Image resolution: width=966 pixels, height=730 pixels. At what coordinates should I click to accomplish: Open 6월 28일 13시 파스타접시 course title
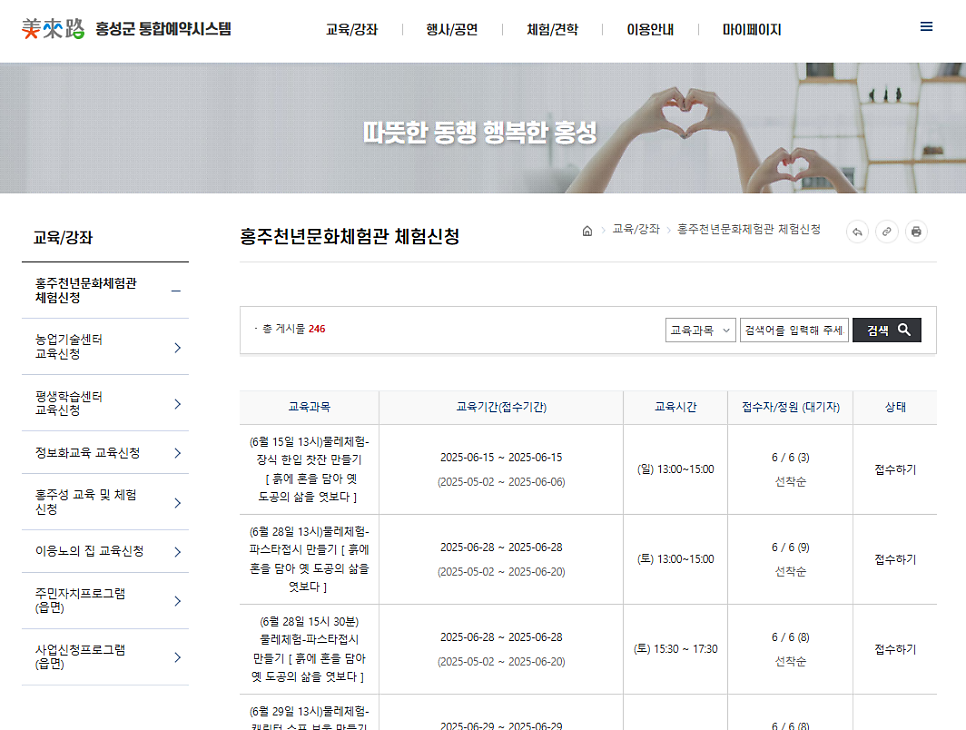click(309, 559)
